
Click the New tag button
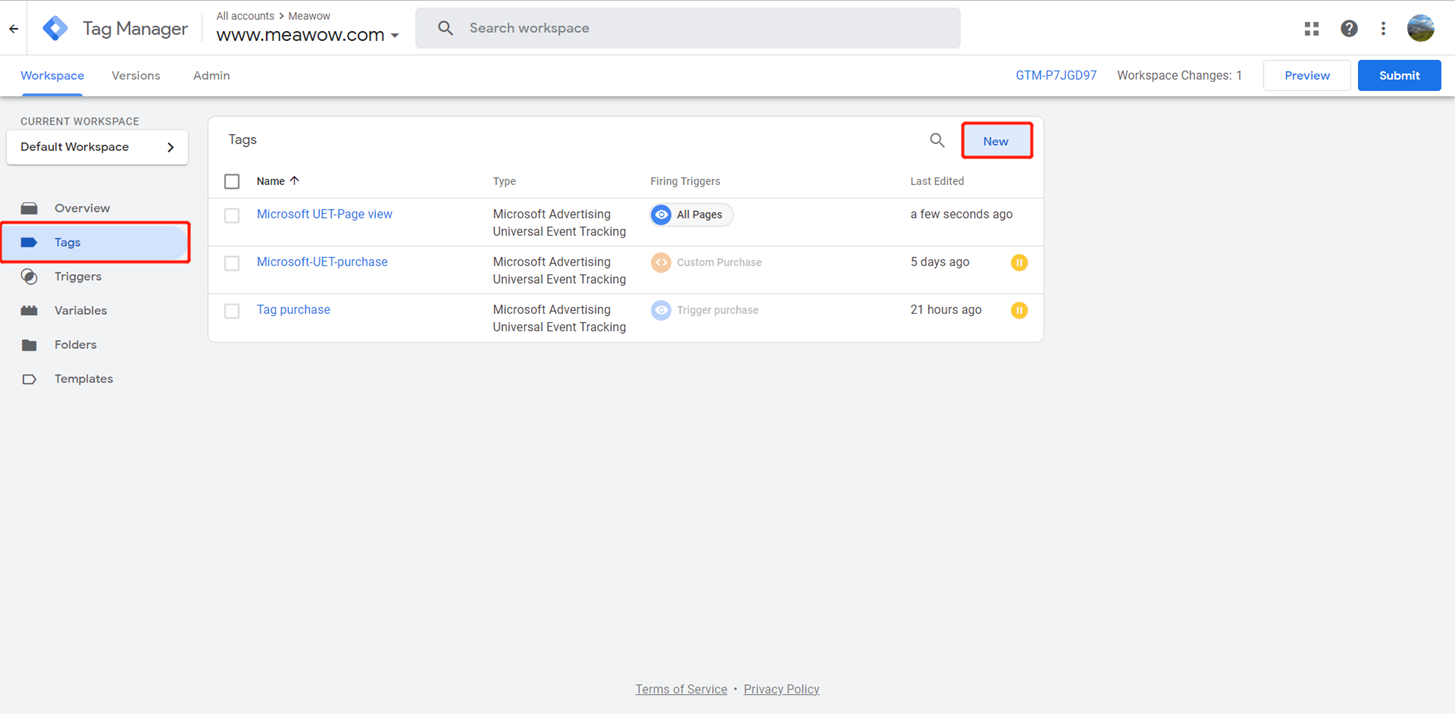996,141
